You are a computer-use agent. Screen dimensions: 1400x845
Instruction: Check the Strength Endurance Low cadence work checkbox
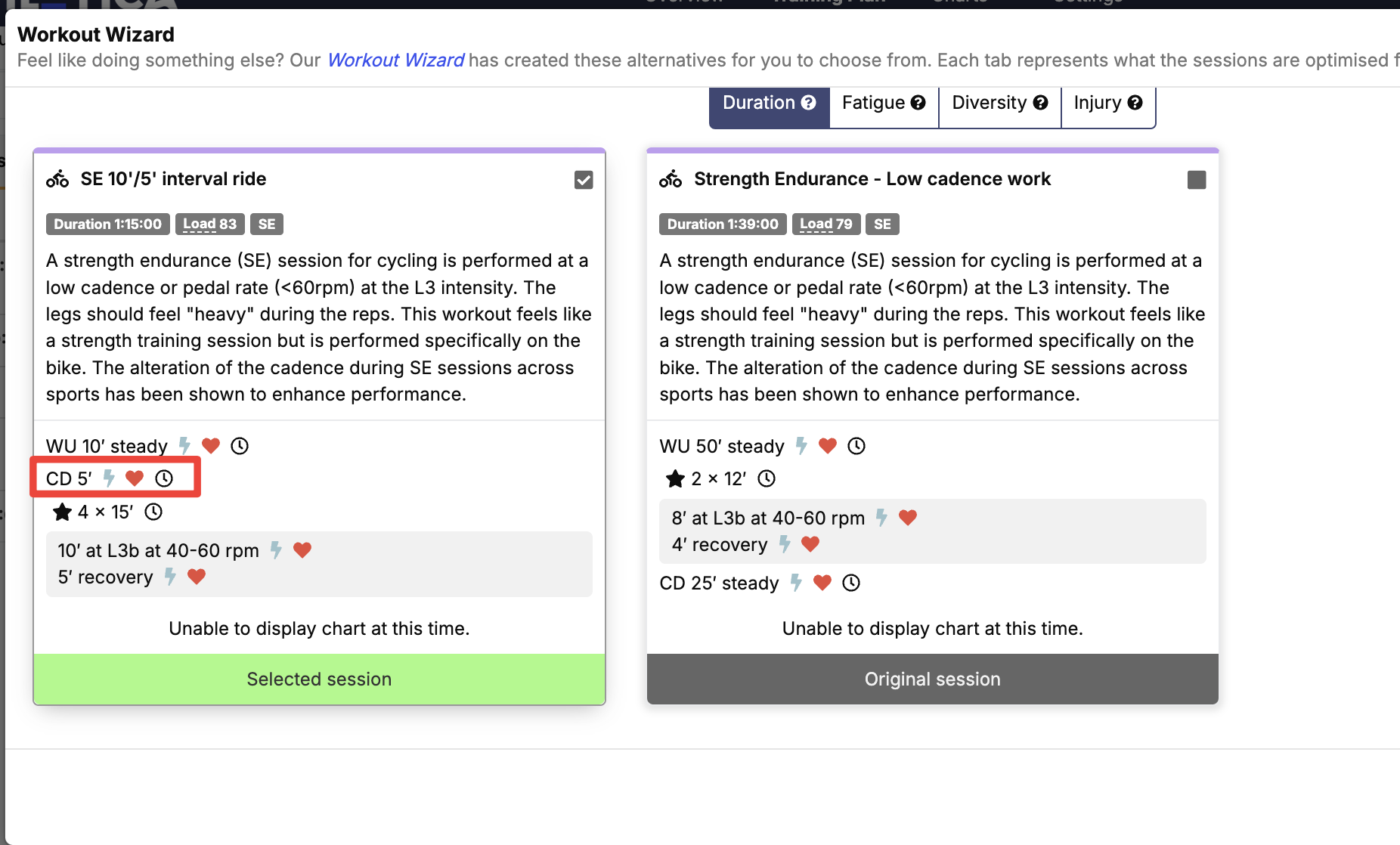(x=1197, y=180)
